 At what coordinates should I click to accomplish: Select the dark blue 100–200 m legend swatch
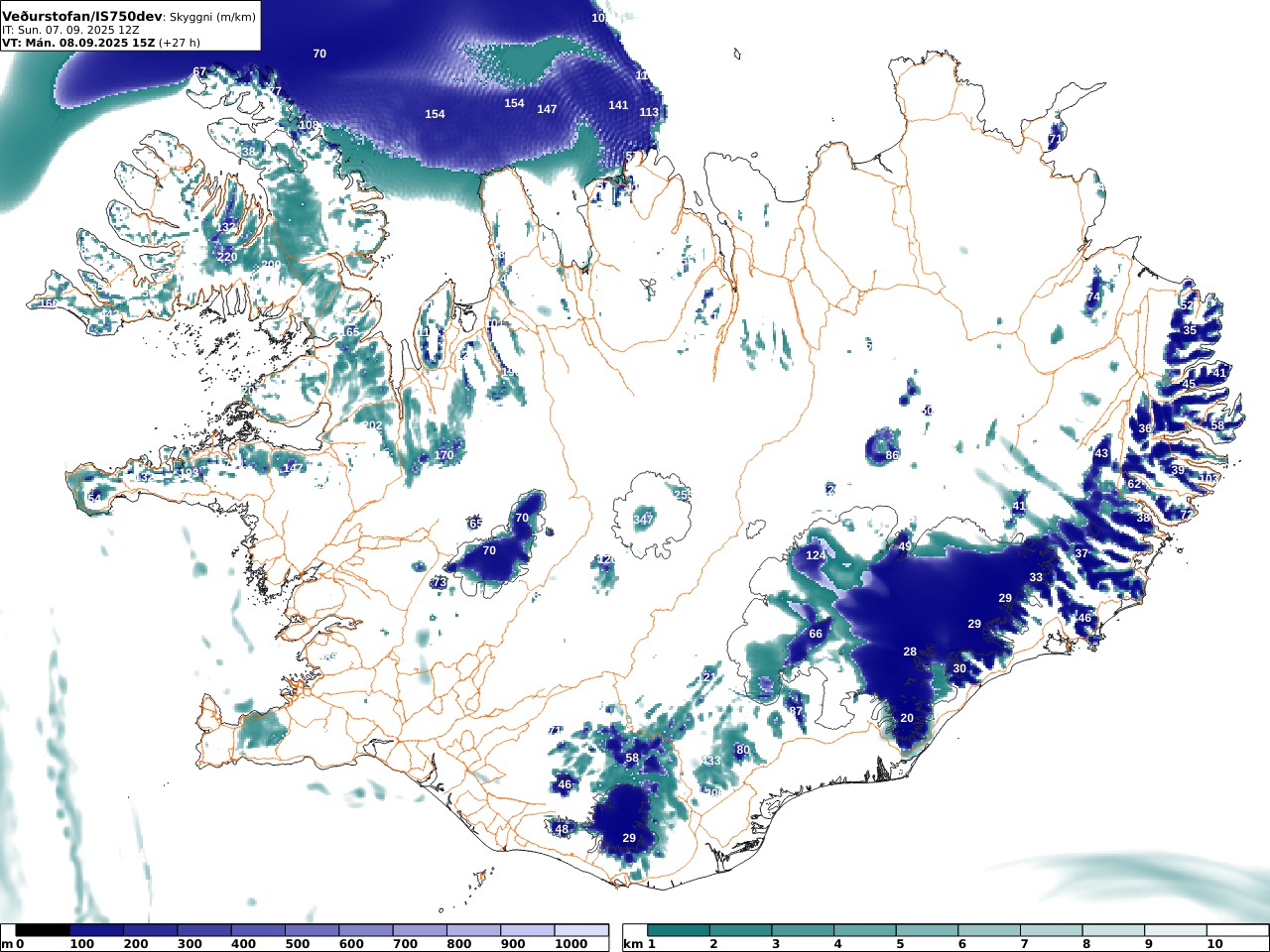(x=96, y=930)
